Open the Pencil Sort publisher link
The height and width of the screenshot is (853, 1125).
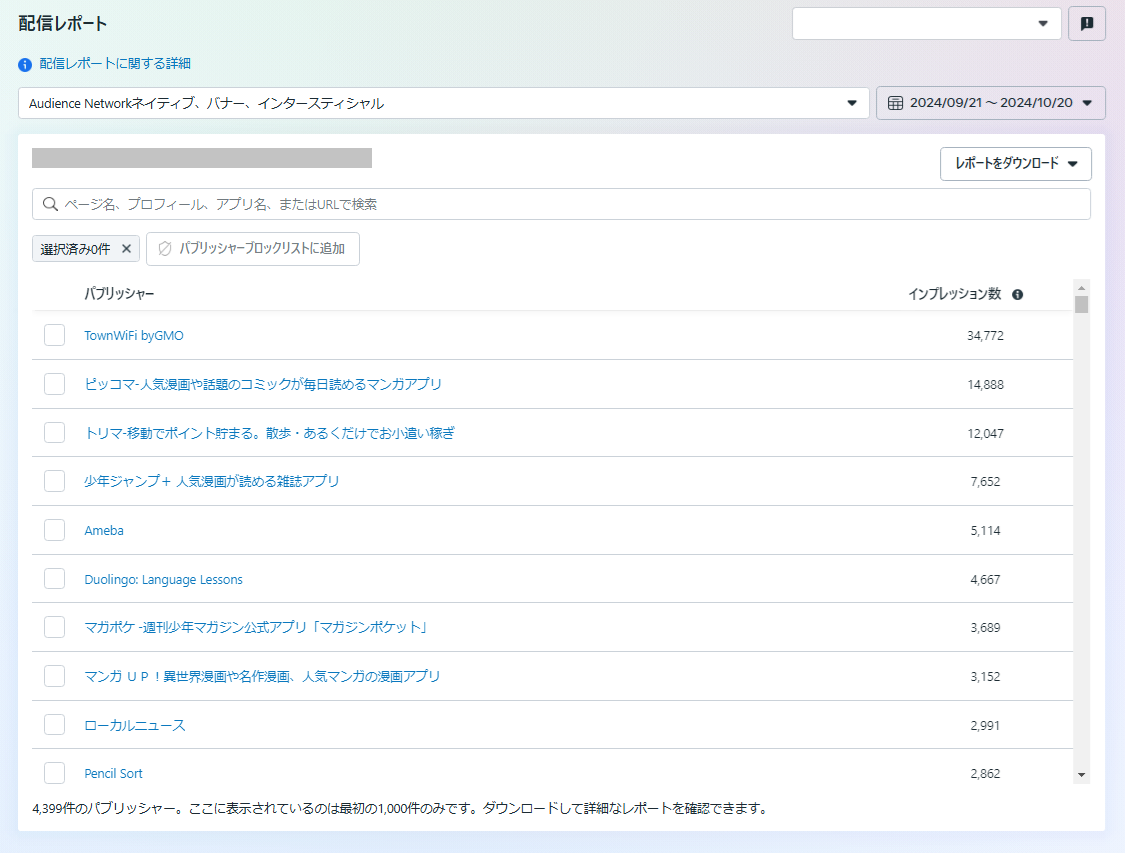tap(113, 773)
